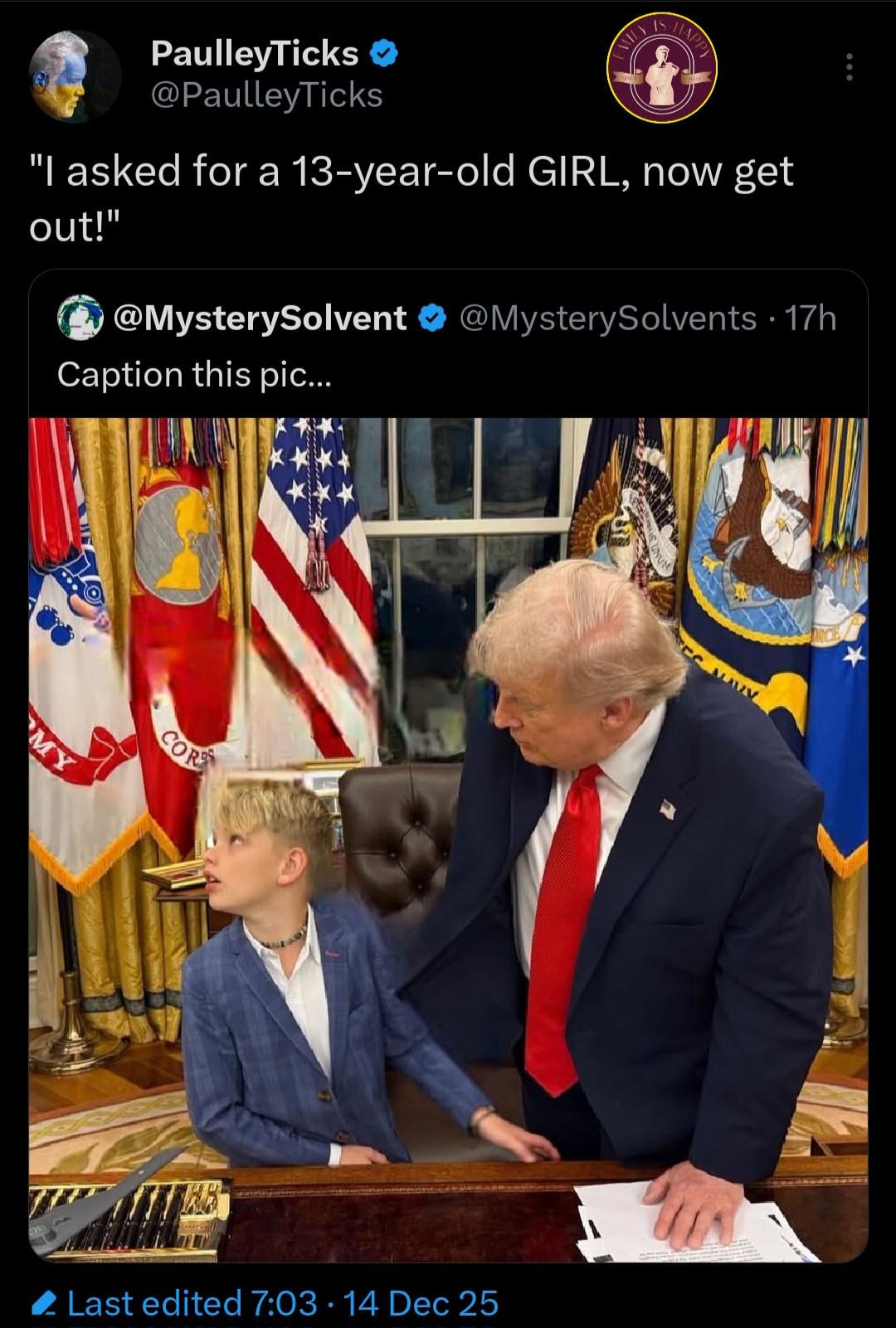Open the three-dot more options menu
This screenshot has height=1328, width=896.
coord(848,68)
